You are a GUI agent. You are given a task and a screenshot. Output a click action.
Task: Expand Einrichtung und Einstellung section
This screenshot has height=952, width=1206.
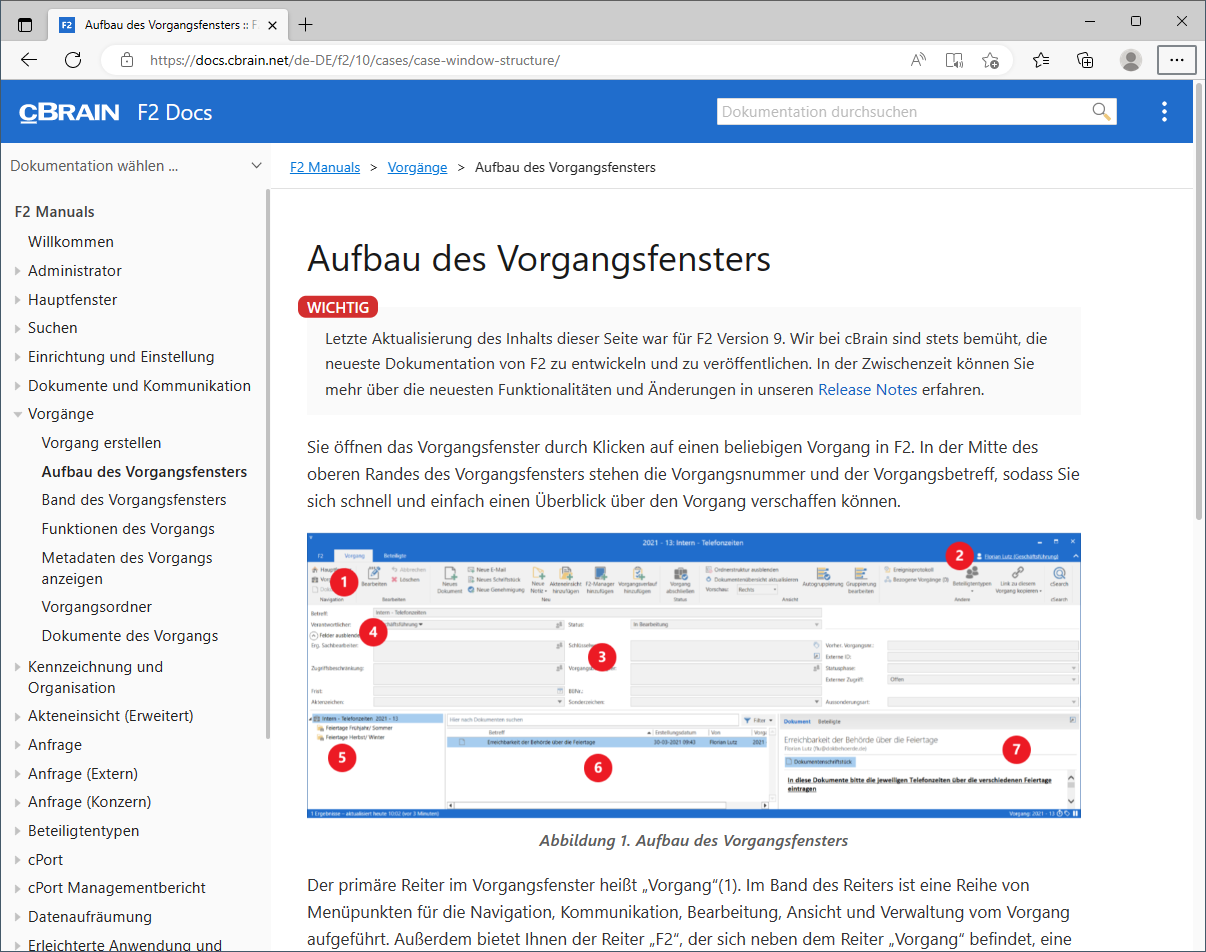tap(19, 357)
